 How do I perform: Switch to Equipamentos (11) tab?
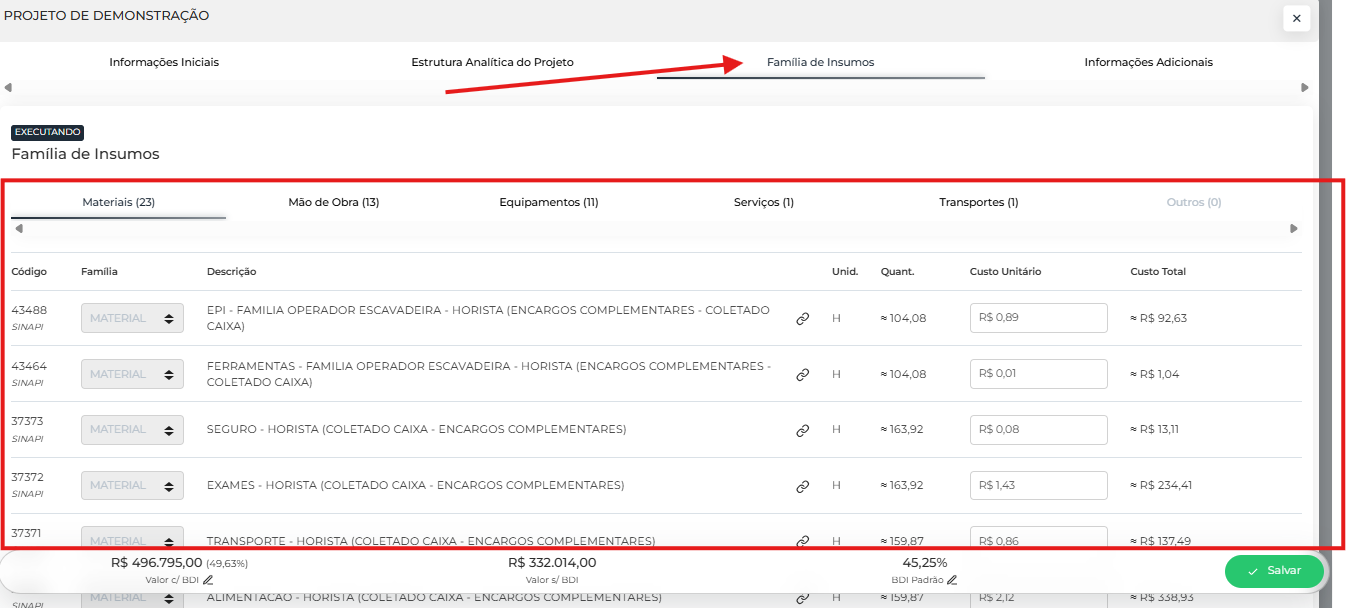[548, 202]
